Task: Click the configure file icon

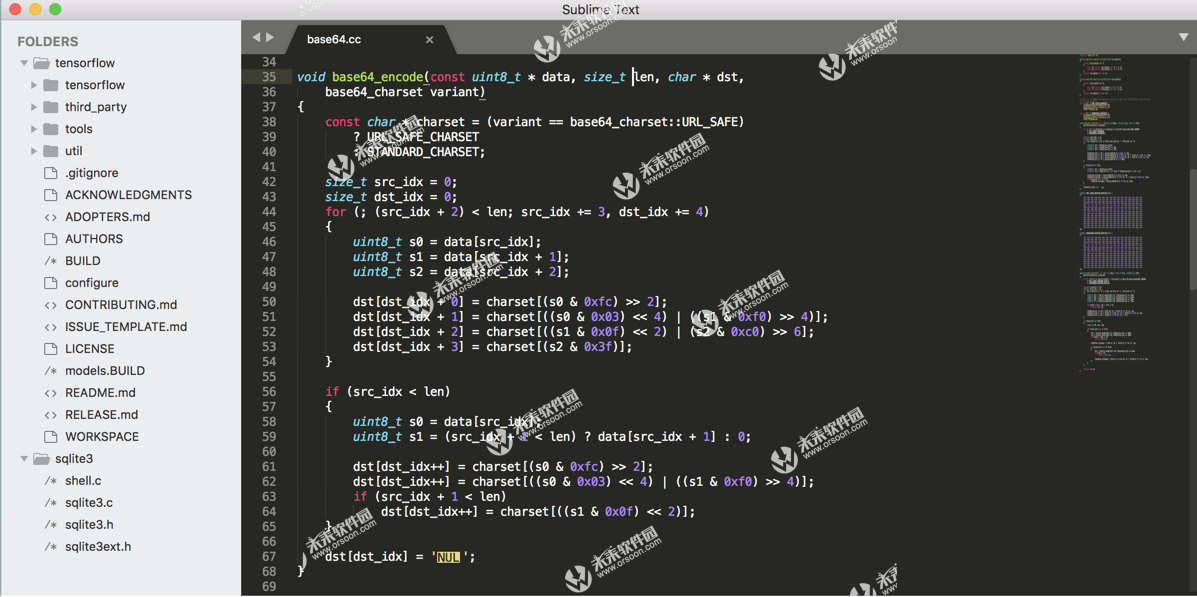Action: point(51,282)
